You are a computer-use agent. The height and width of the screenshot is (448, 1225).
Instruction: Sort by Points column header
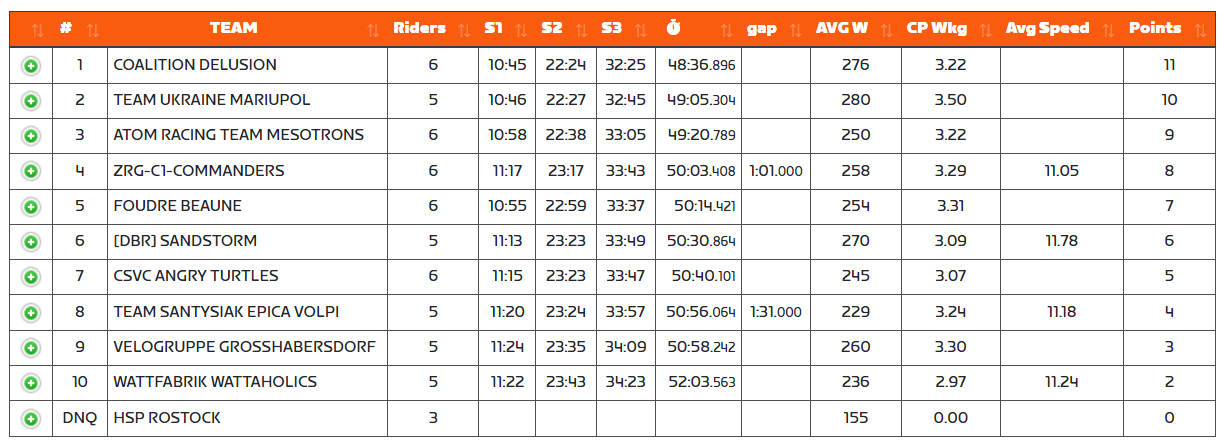(1155, 29)
